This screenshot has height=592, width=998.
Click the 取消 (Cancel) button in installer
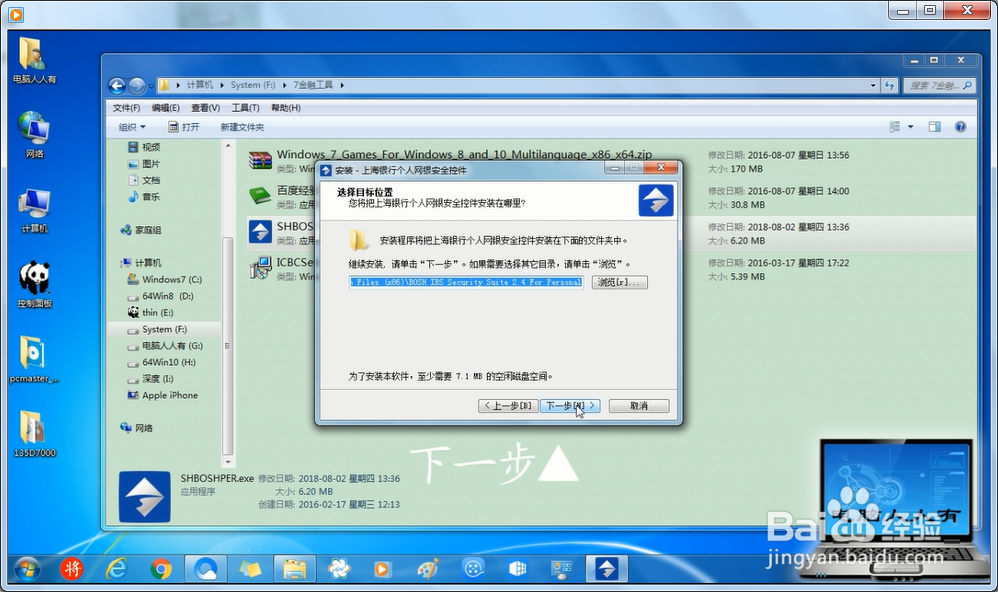click(x=638, y=405)
